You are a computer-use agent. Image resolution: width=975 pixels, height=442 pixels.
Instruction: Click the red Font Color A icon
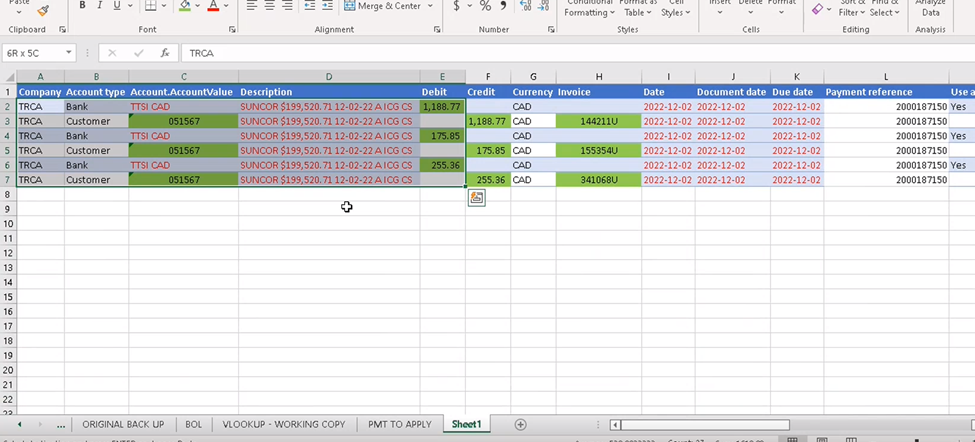coord(213,6)
